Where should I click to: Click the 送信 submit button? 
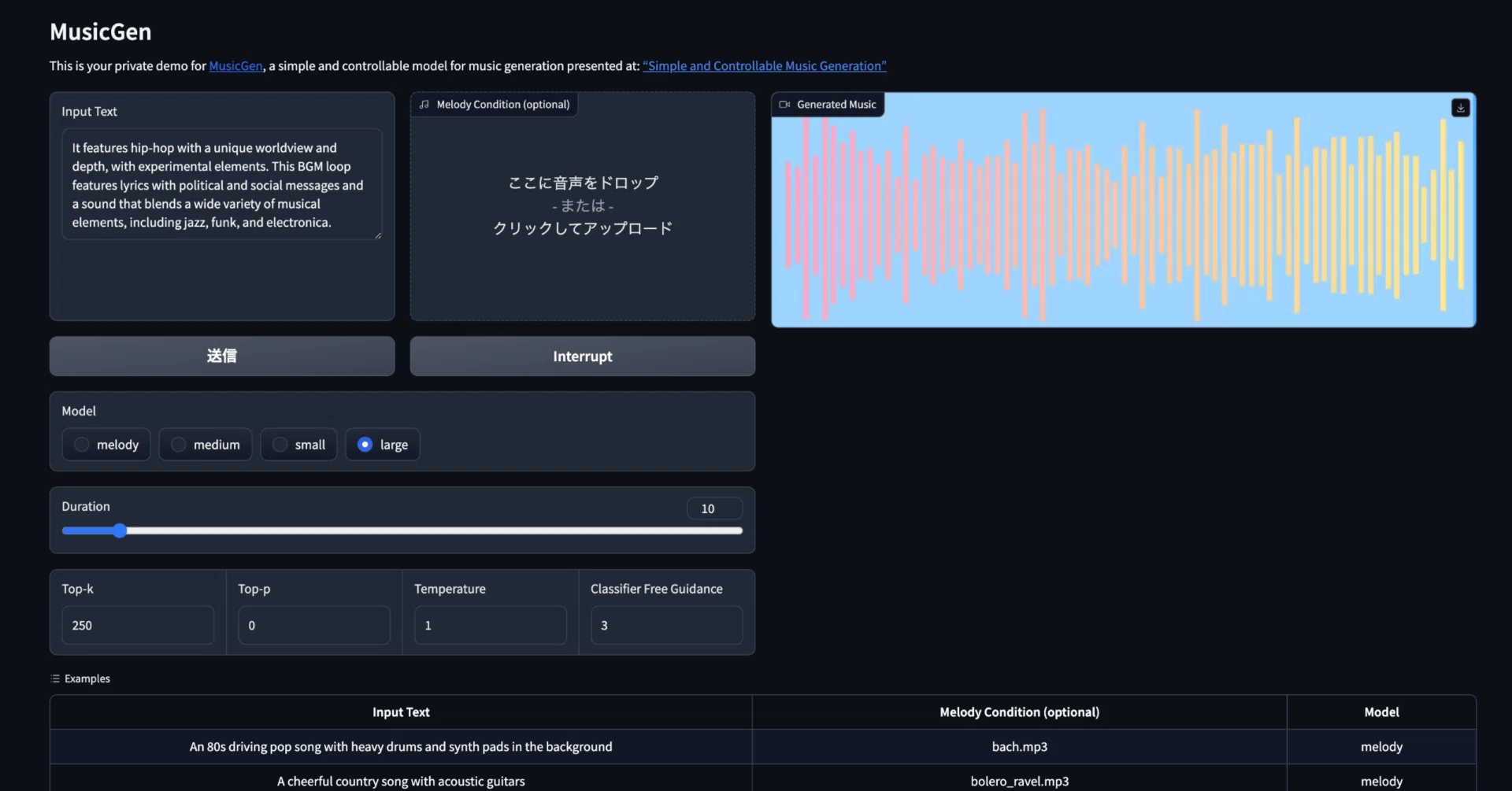[x=222, y=357]
